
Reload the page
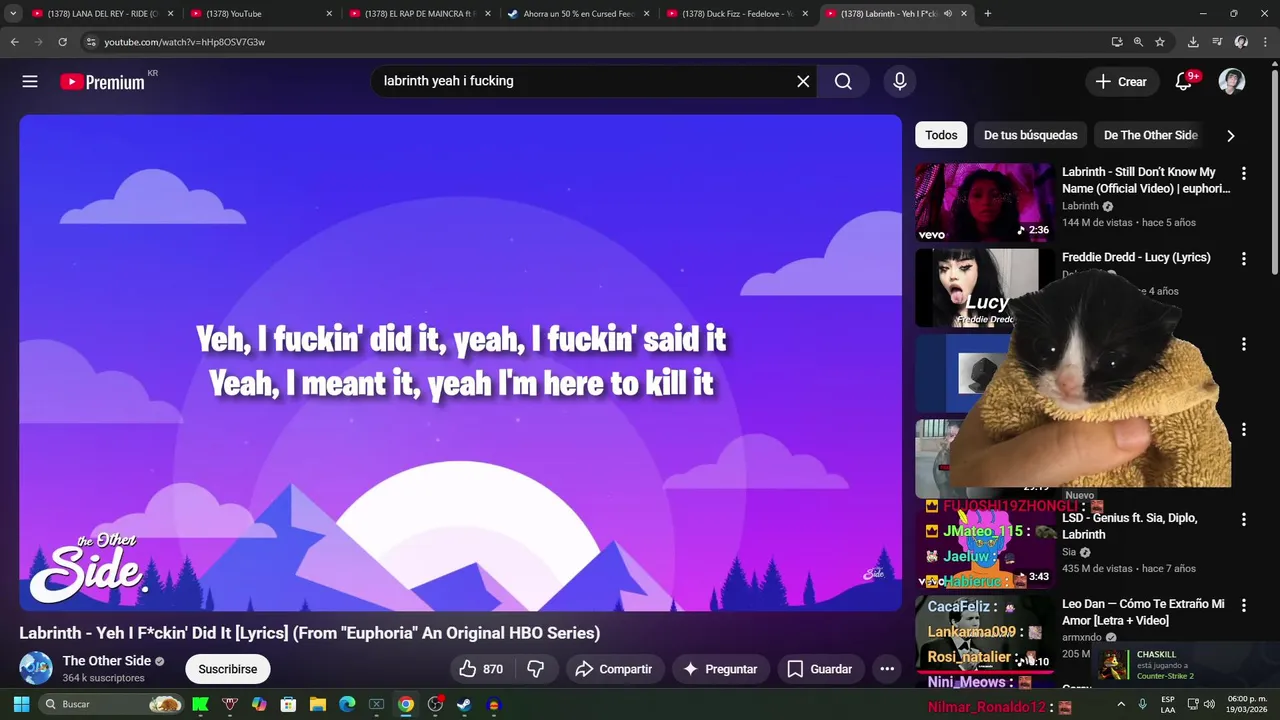tap(62, 42)
